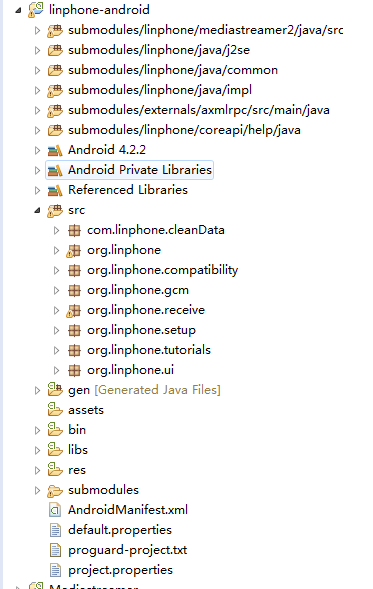Screen dimensions: 373x589
Task: Click the org.linphone.ui package icon
Action: coord(74,370)
